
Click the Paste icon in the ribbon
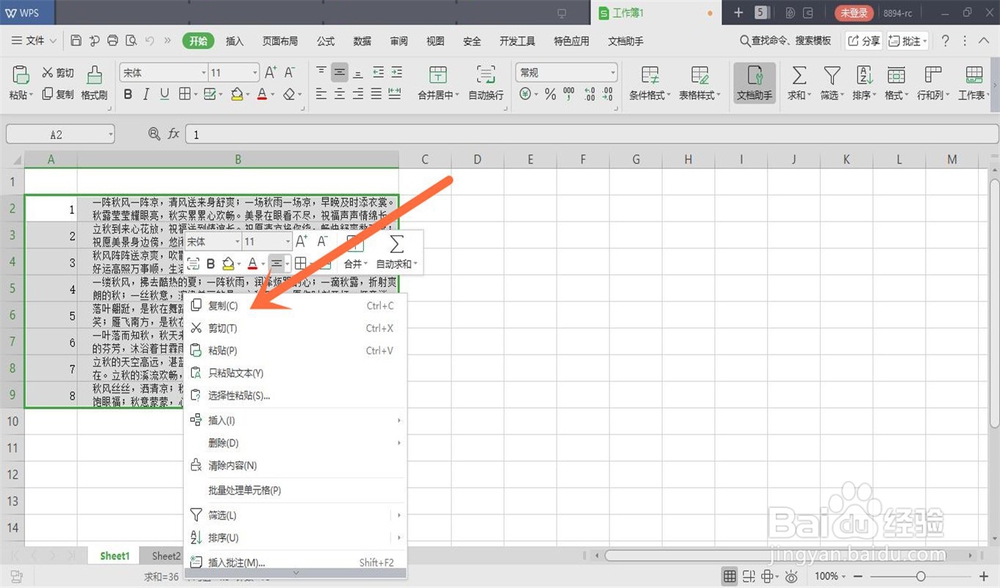pyautogui.click(x=20, y=75)
